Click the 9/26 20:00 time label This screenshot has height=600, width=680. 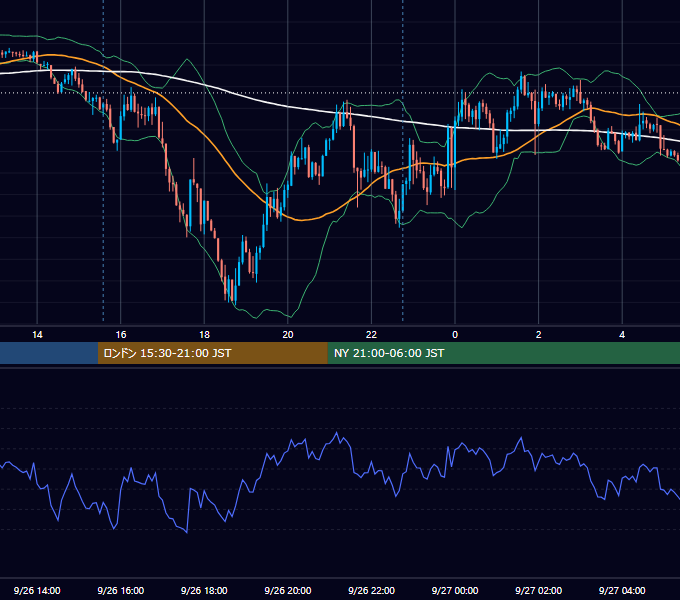point(288,590)
